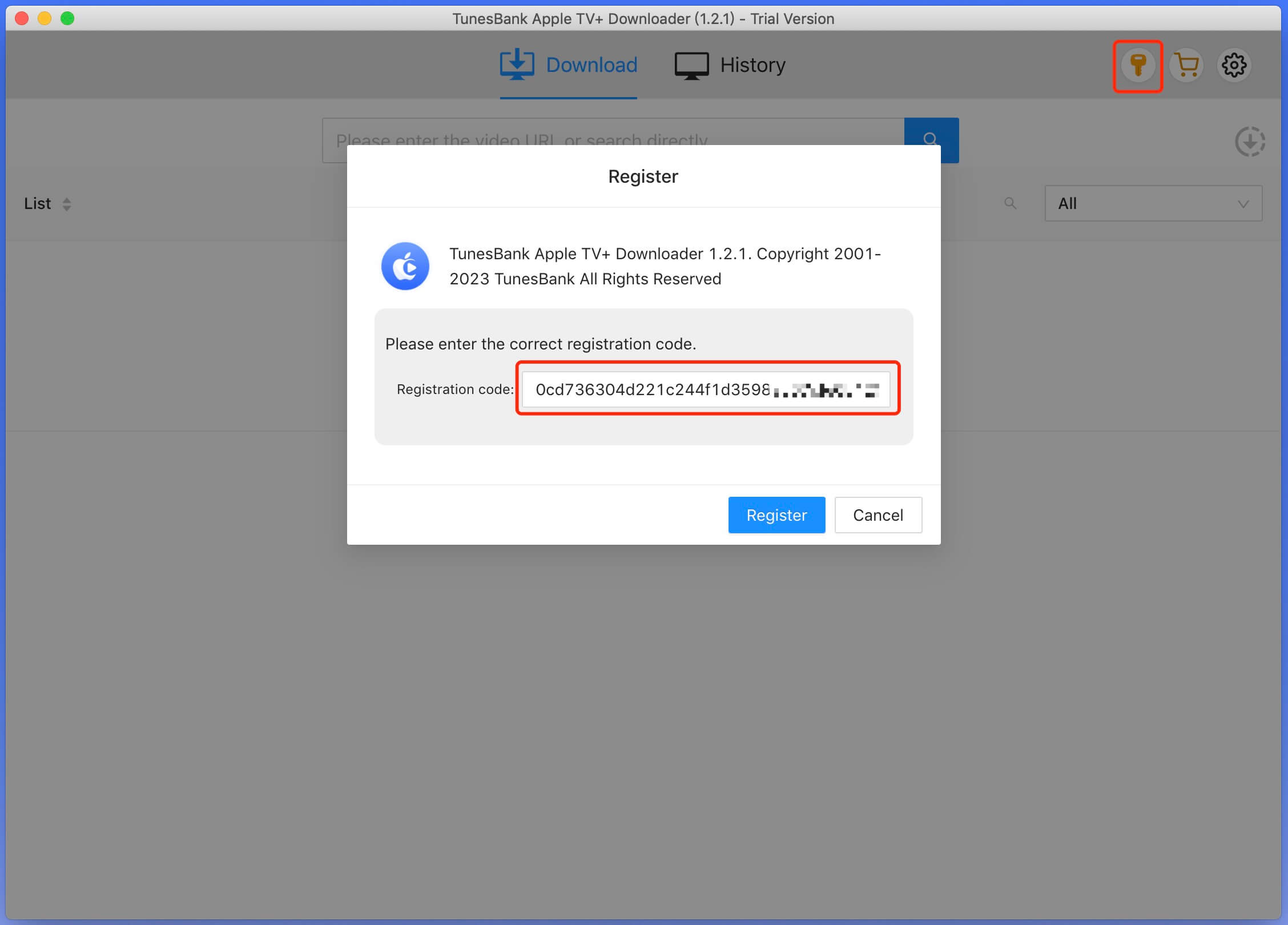Open the key registration icon
Screen dimensions: 1288x925
click(x=1138, y=65)
